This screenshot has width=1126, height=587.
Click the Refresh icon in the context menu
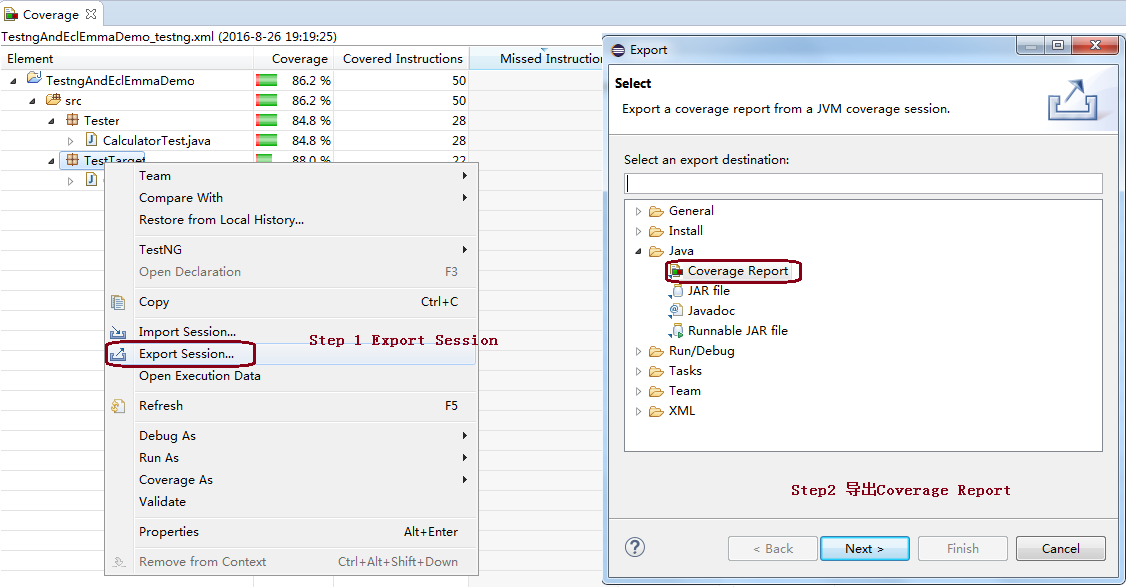(118, 406)
